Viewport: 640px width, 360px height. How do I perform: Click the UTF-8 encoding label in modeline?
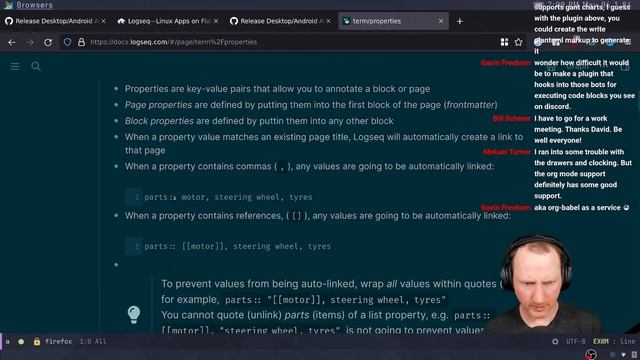pyautogui.click(x=576, y=342)
